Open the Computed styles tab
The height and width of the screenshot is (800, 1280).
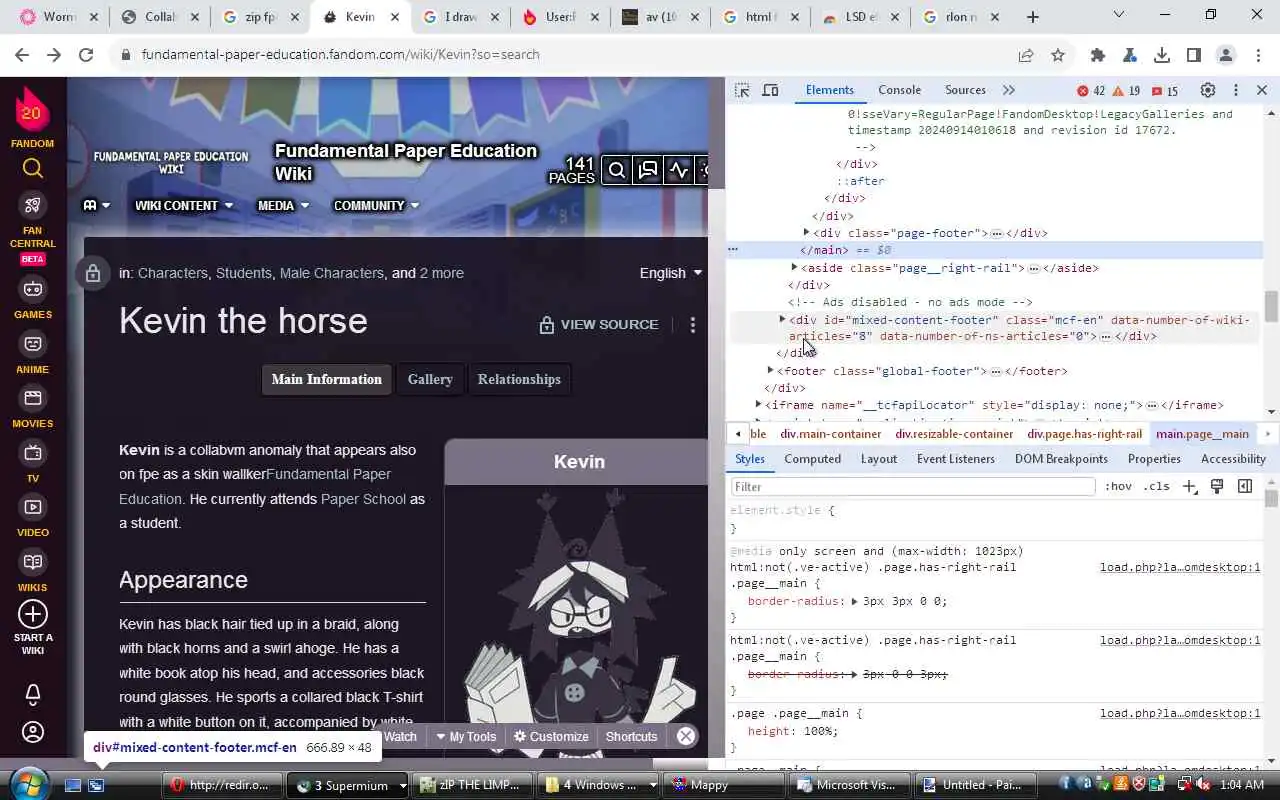[812, 459]
